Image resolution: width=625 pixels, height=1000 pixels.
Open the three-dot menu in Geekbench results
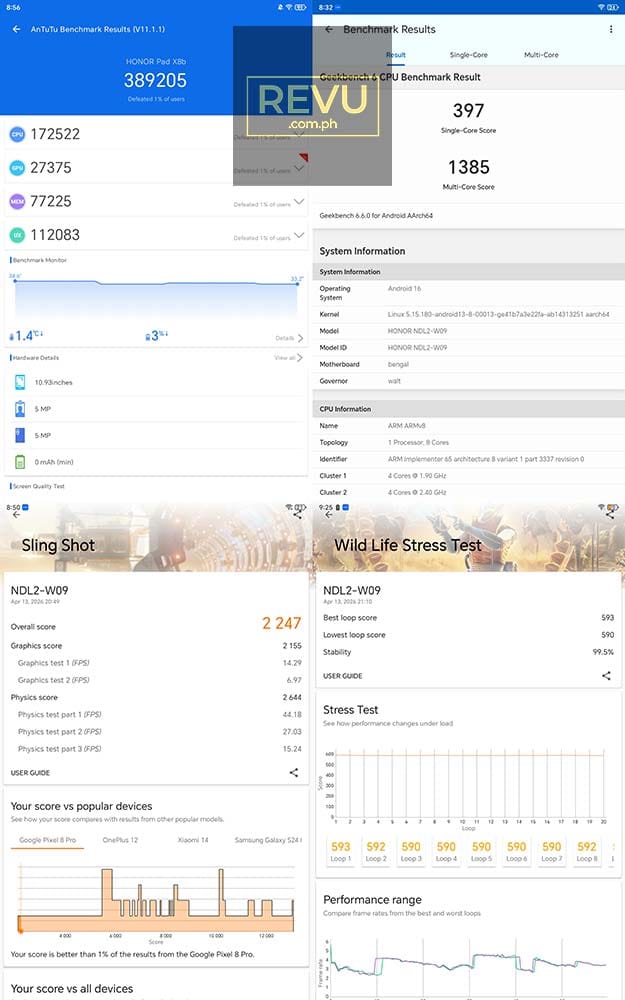[613, 30]
